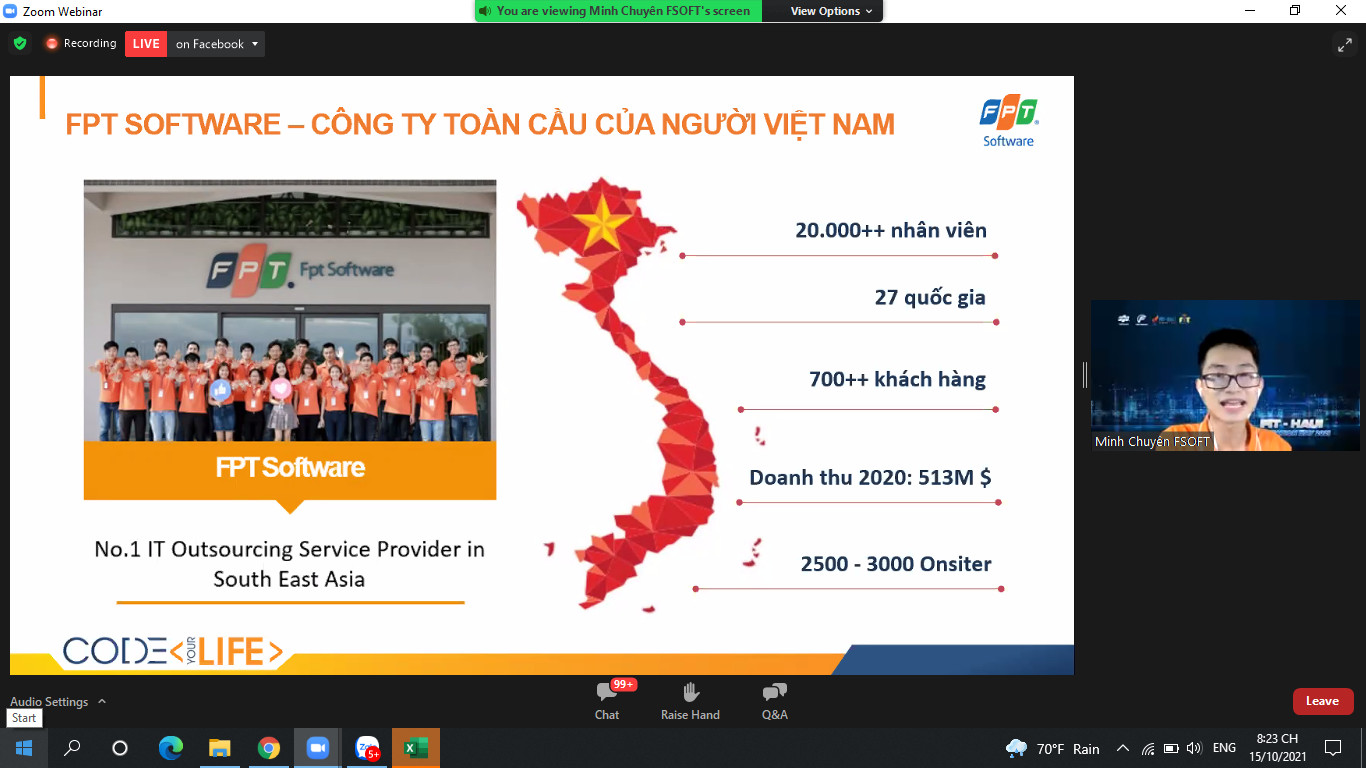Viewport: 1366px width, 768px height.
Task: Open the Q&A panel
Action: 774,700
